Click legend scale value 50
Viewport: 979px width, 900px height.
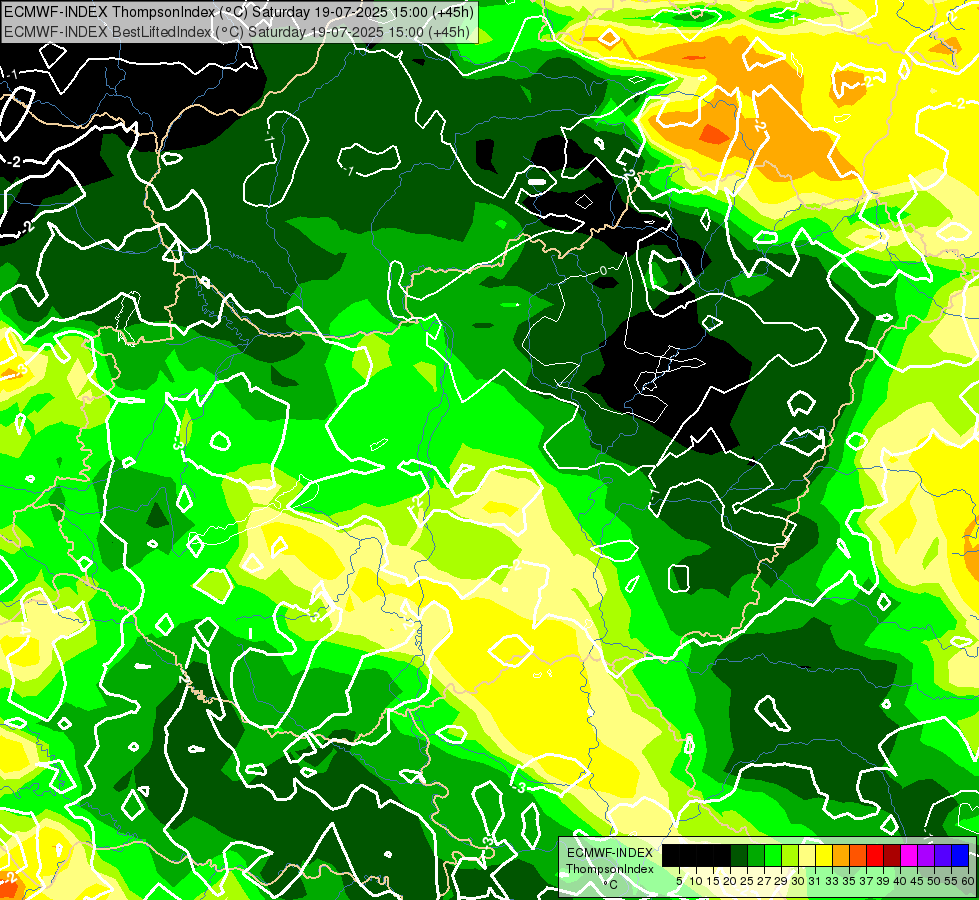coord(935,881)
